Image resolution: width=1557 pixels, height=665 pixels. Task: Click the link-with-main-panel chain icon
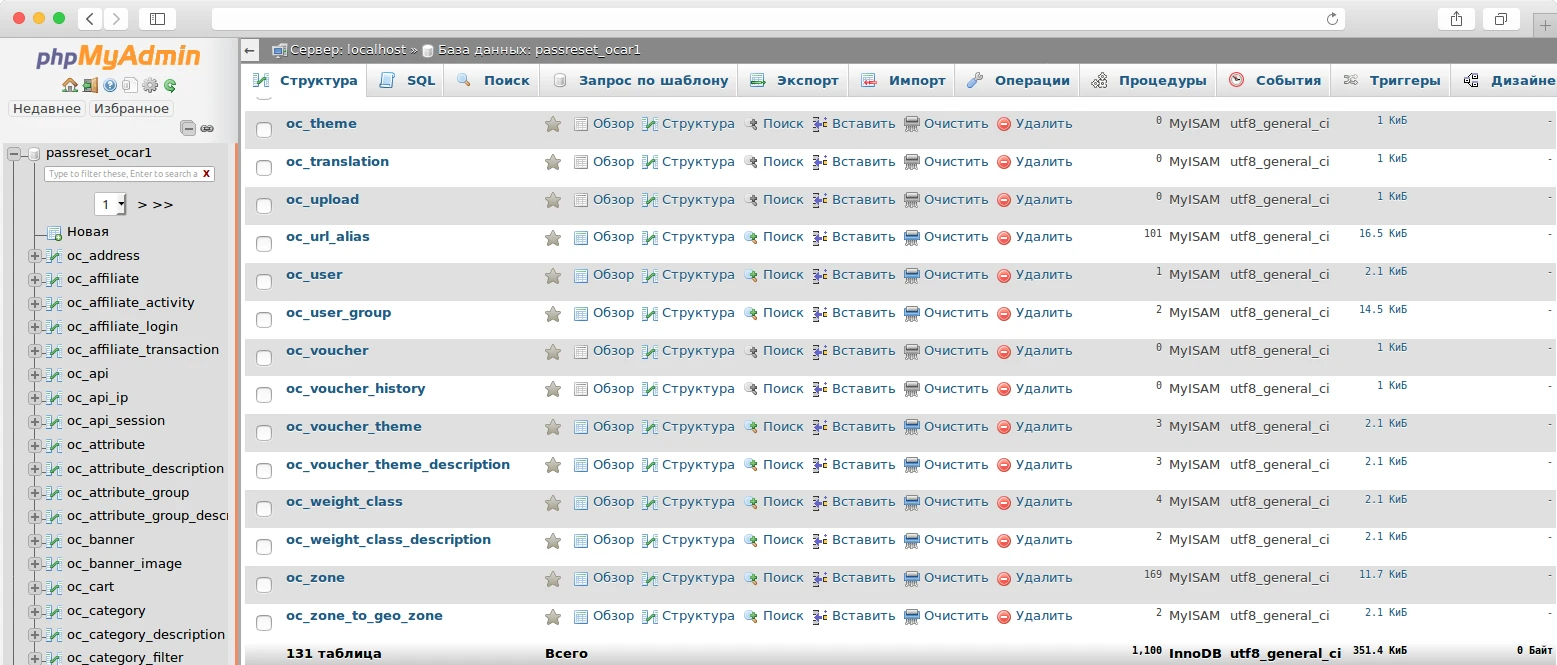pos(207,128)
